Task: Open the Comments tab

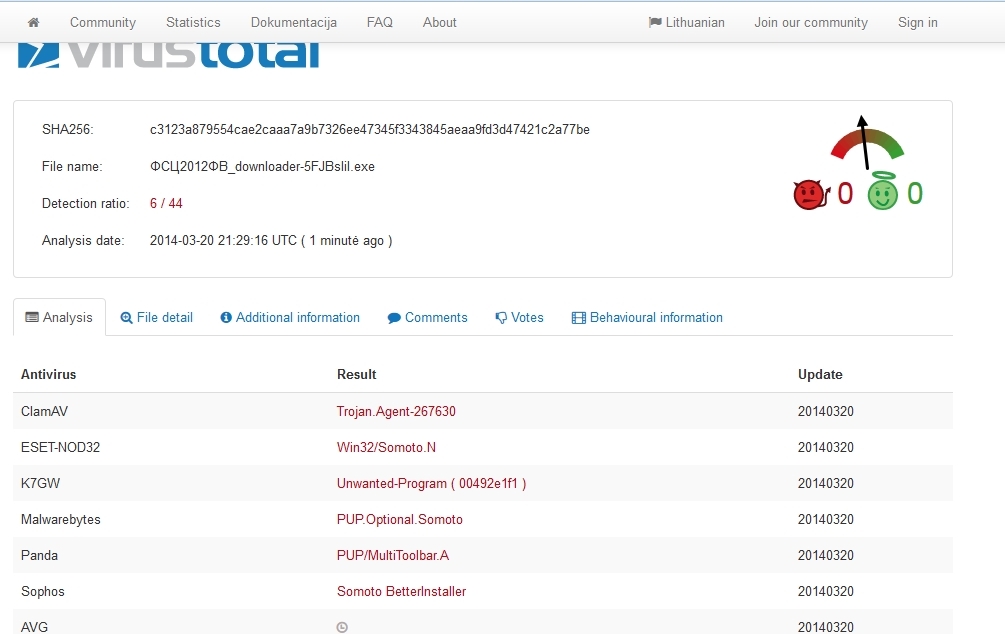Action: point(427,317)
